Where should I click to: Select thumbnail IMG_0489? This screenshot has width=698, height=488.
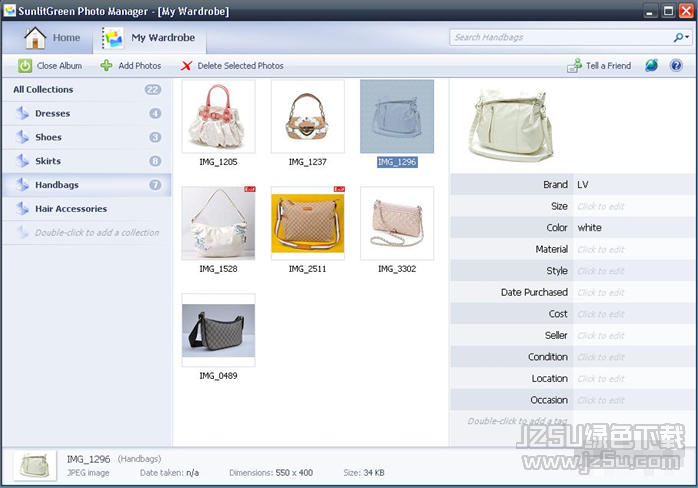click(x=218, y=330)
